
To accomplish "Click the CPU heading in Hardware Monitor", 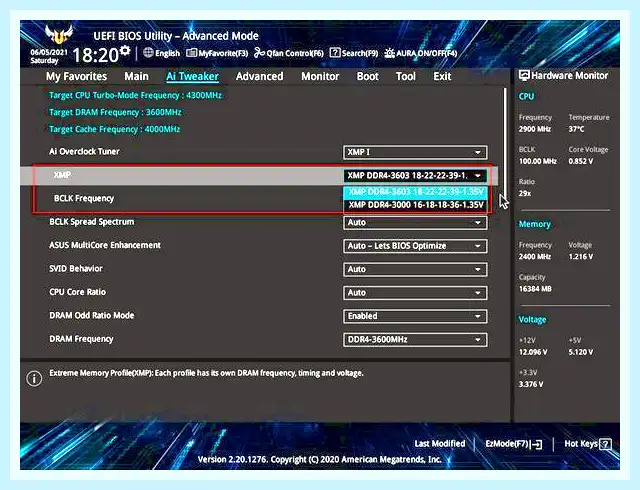I will tap(526, 96).
